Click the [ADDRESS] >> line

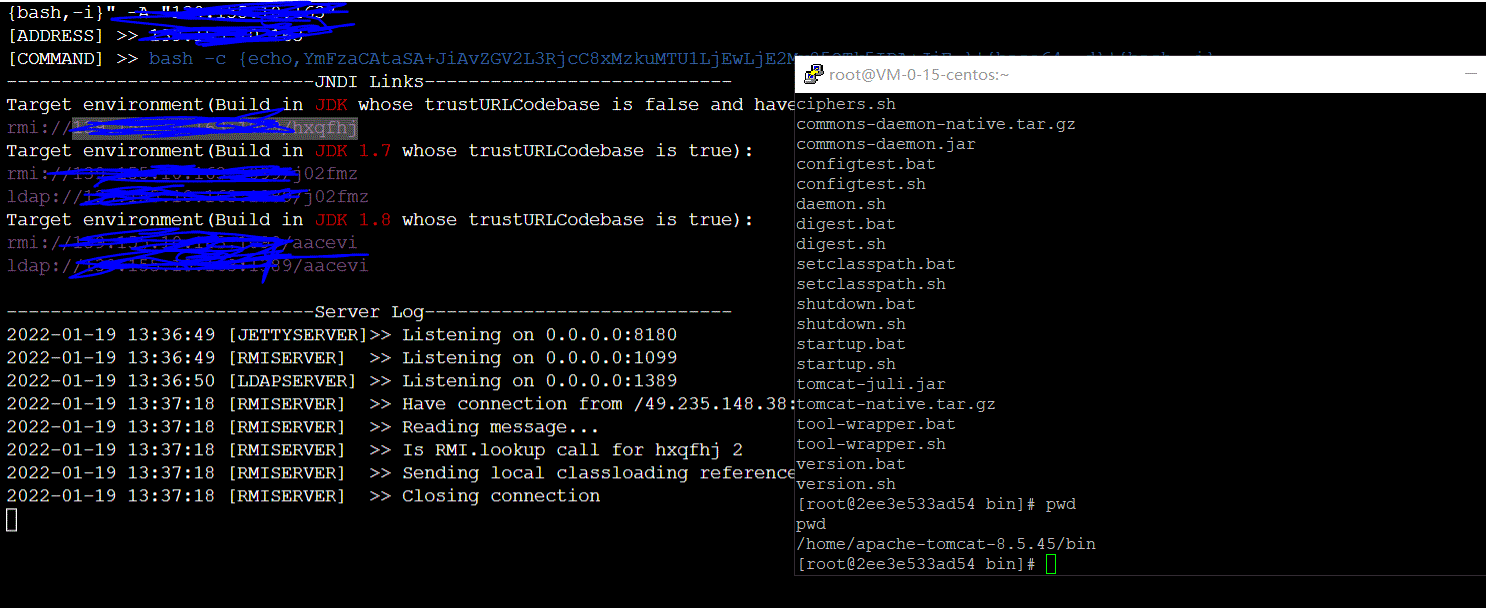(155, 35)
